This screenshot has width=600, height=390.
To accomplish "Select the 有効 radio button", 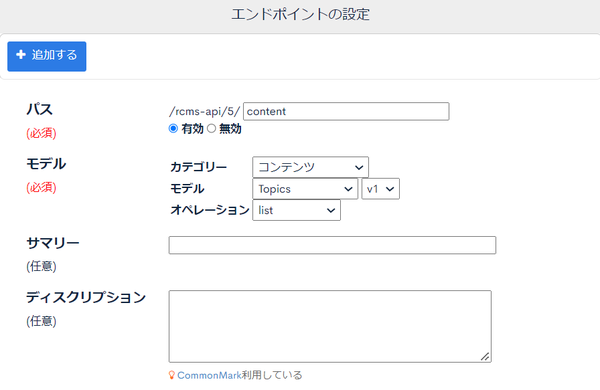I will tap(173, 129).
